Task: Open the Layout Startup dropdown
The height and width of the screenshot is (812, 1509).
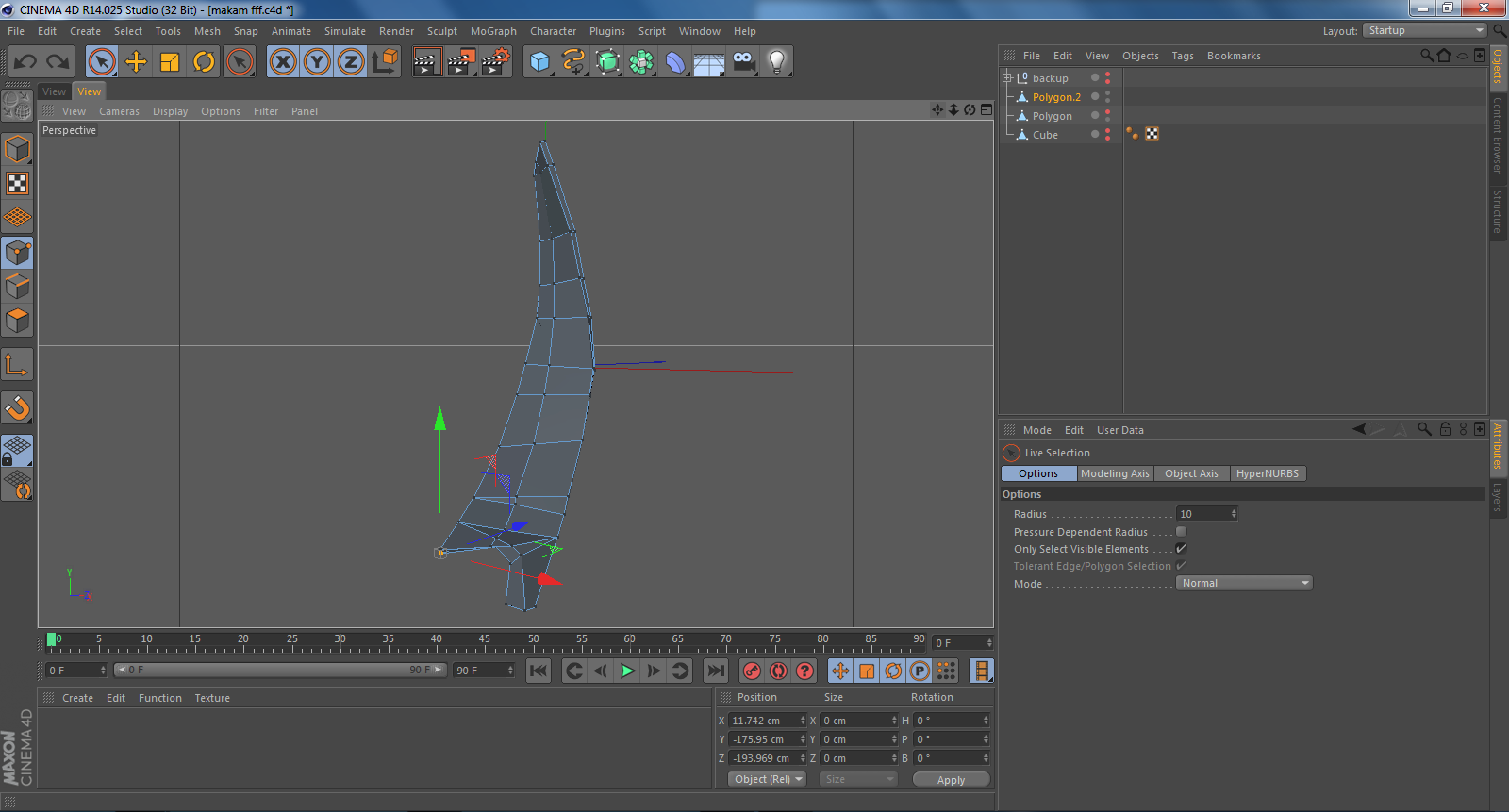Action: pos(1425,31)
